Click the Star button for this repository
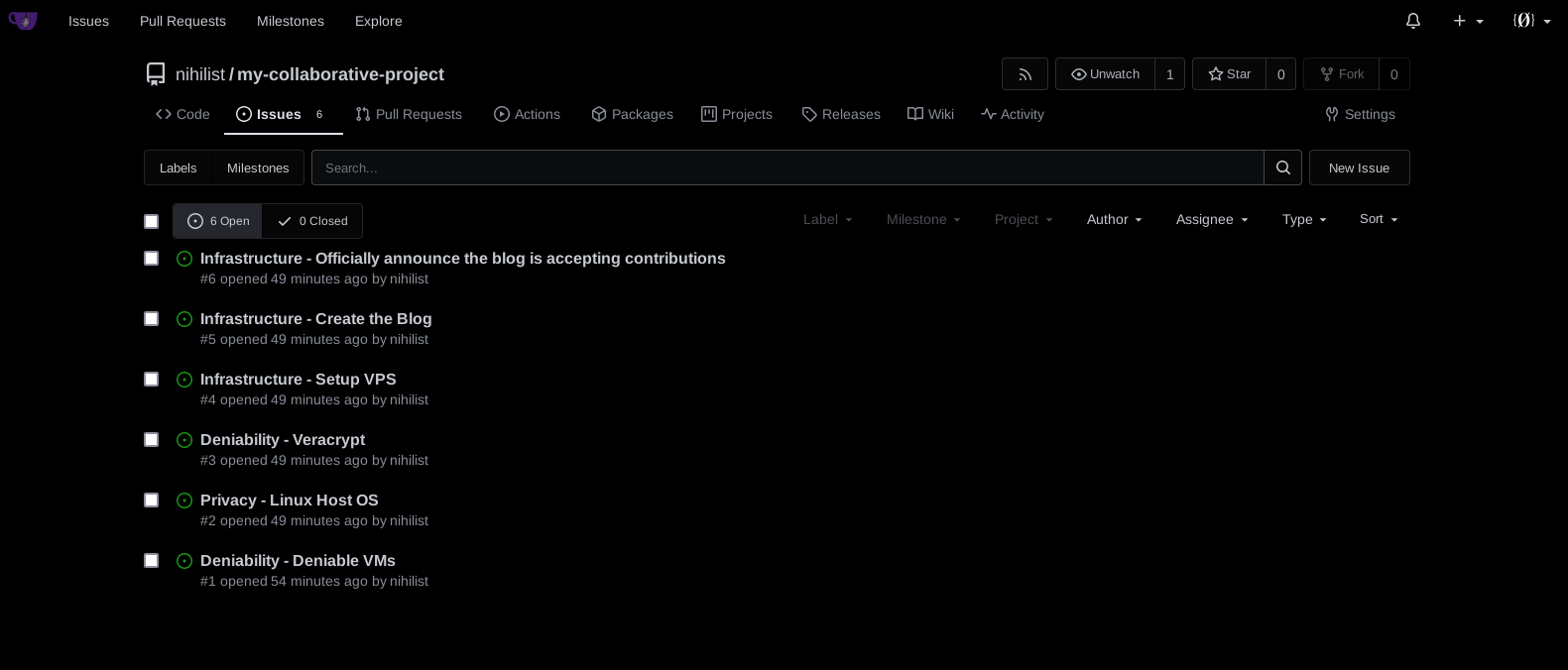Screen dimensions: 1568x670 [x=1229, y=74]
